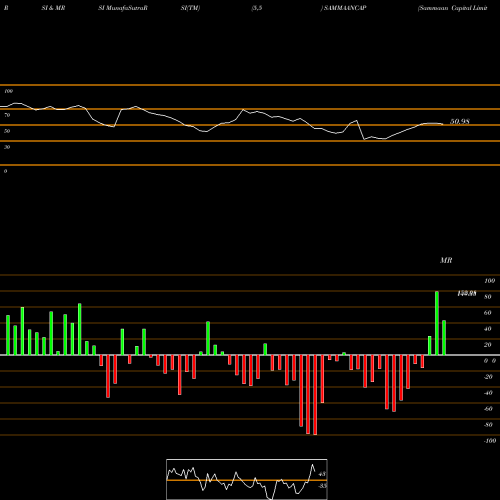Click the 158.98 value beside MR histogram
Screen dimensions: 500x500
(x=467, y=293)
